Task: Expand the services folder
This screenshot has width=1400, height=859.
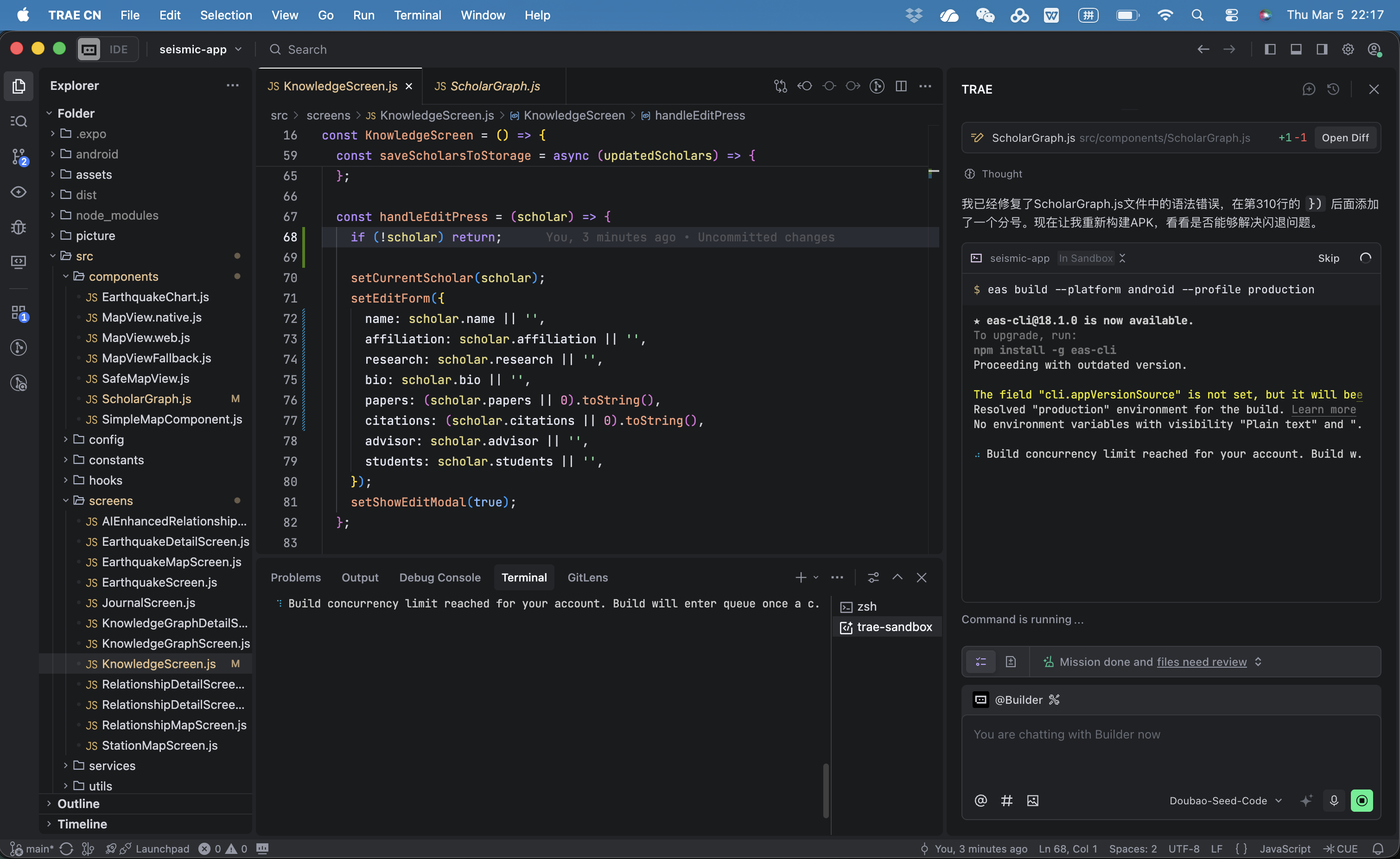Action: [112, 766]
